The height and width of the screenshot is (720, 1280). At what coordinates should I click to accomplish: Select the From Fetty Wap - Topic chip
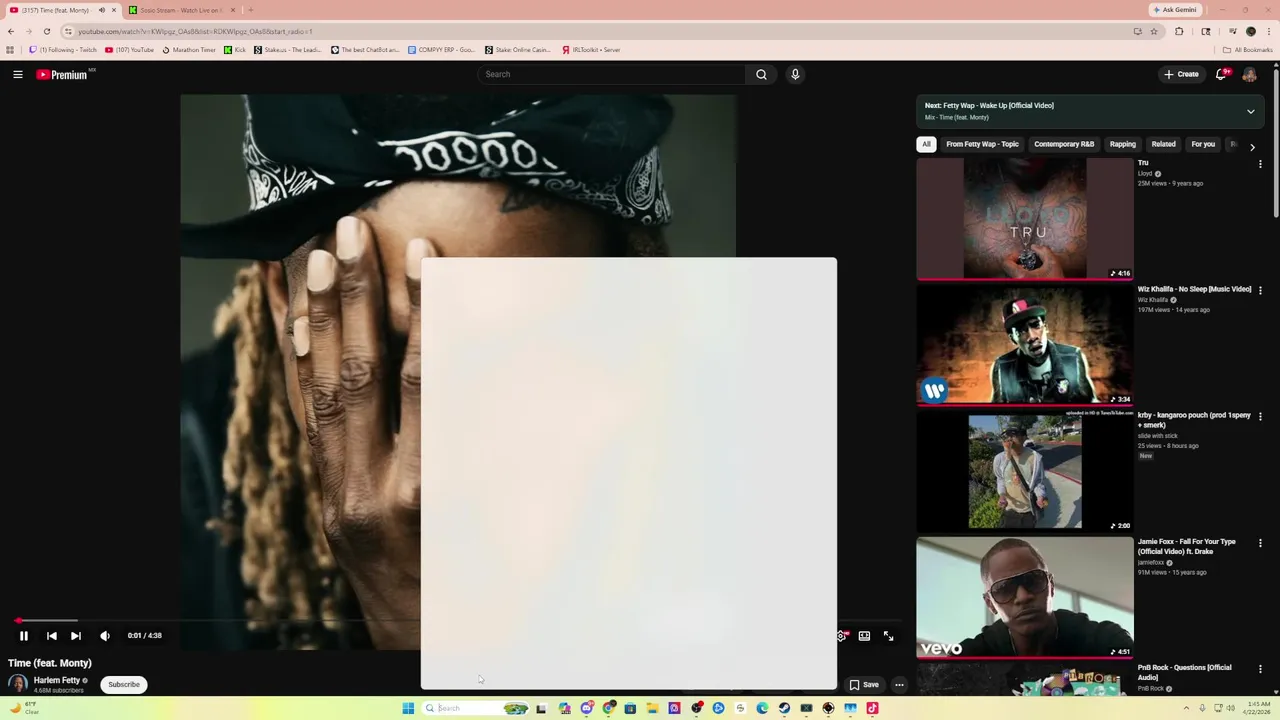pyautogui.click(x=982, y=144)
